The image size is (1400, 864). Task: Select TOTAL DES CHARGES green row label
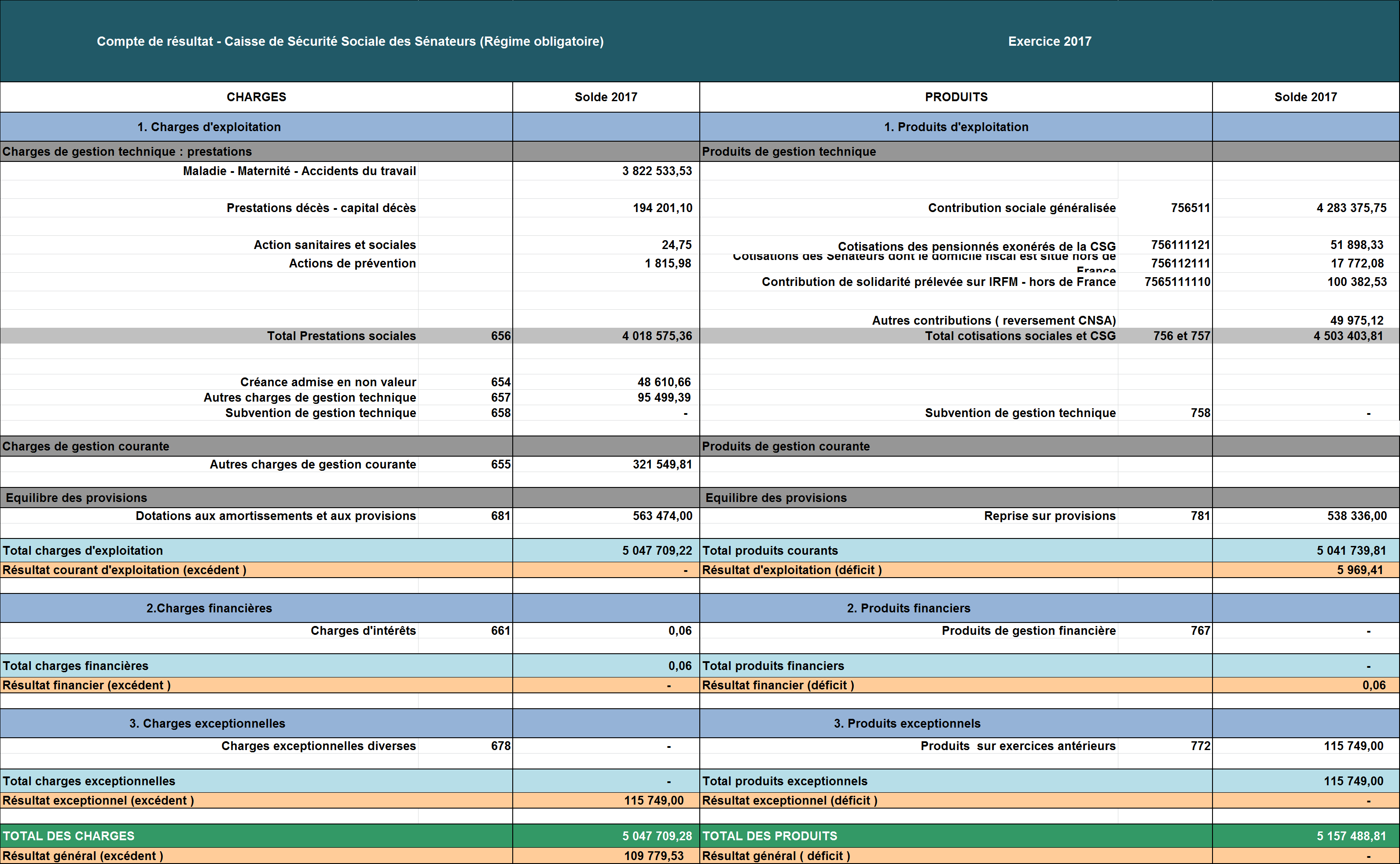(69, 837)
